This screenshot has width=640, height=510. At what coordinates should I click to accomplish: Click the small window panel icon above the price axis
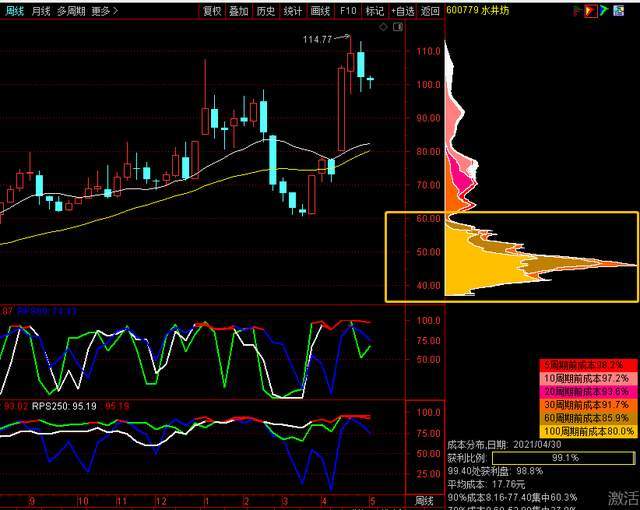(398, 27)
